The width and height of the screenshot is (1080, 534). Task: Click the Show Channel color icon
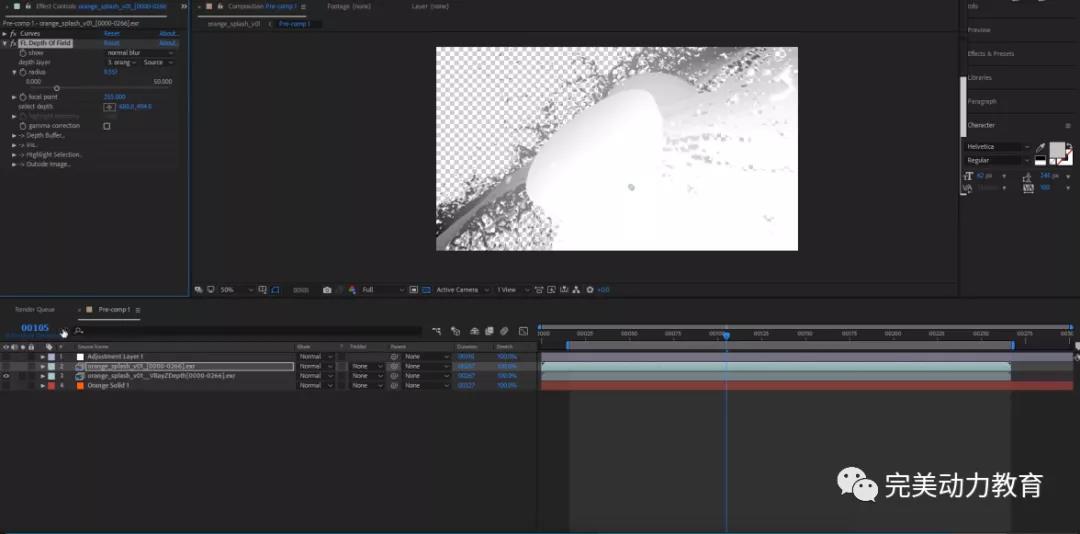352,290
